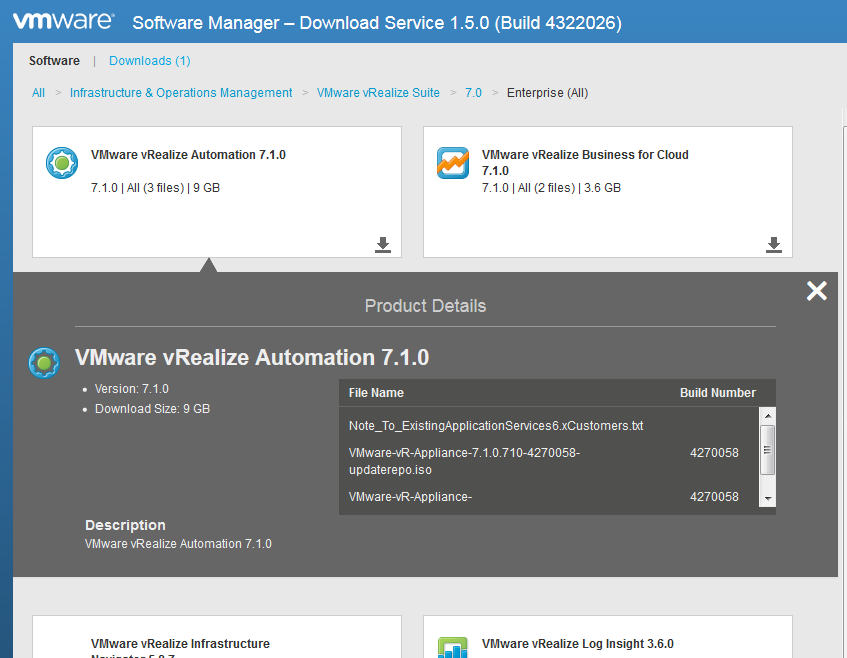Click the VMware vRealize Automation product icon
This screenshot has width=847, height=658.
point(61,163)
